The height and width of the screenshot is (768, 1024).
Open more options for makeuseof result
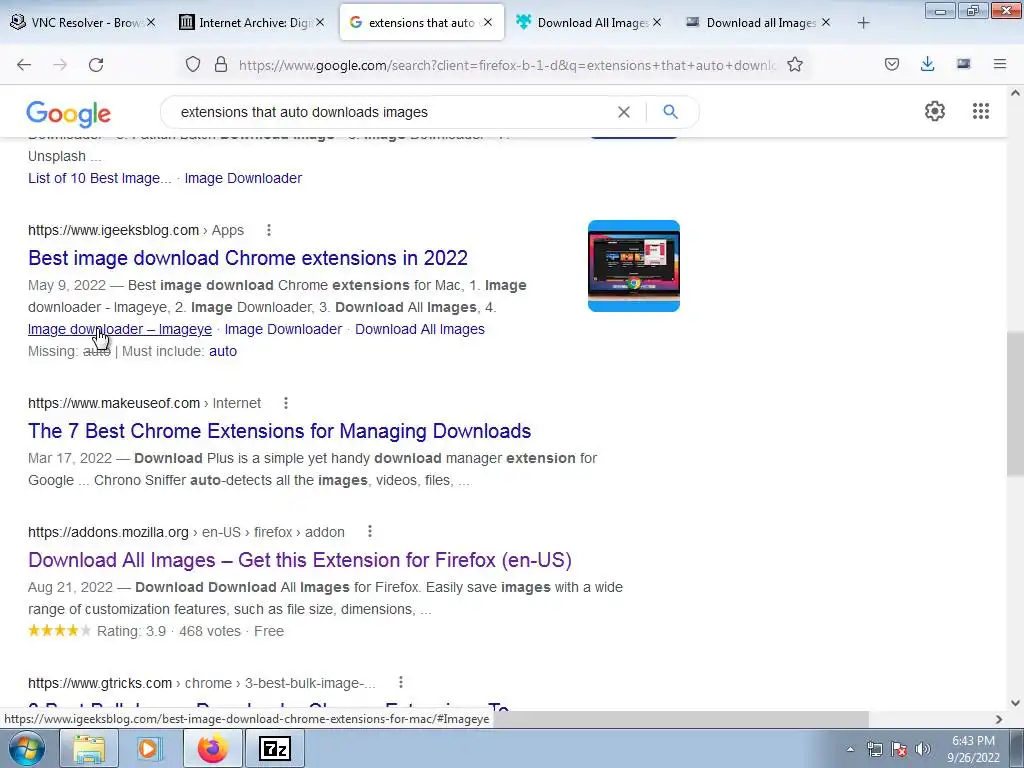(x=285, y=403)
